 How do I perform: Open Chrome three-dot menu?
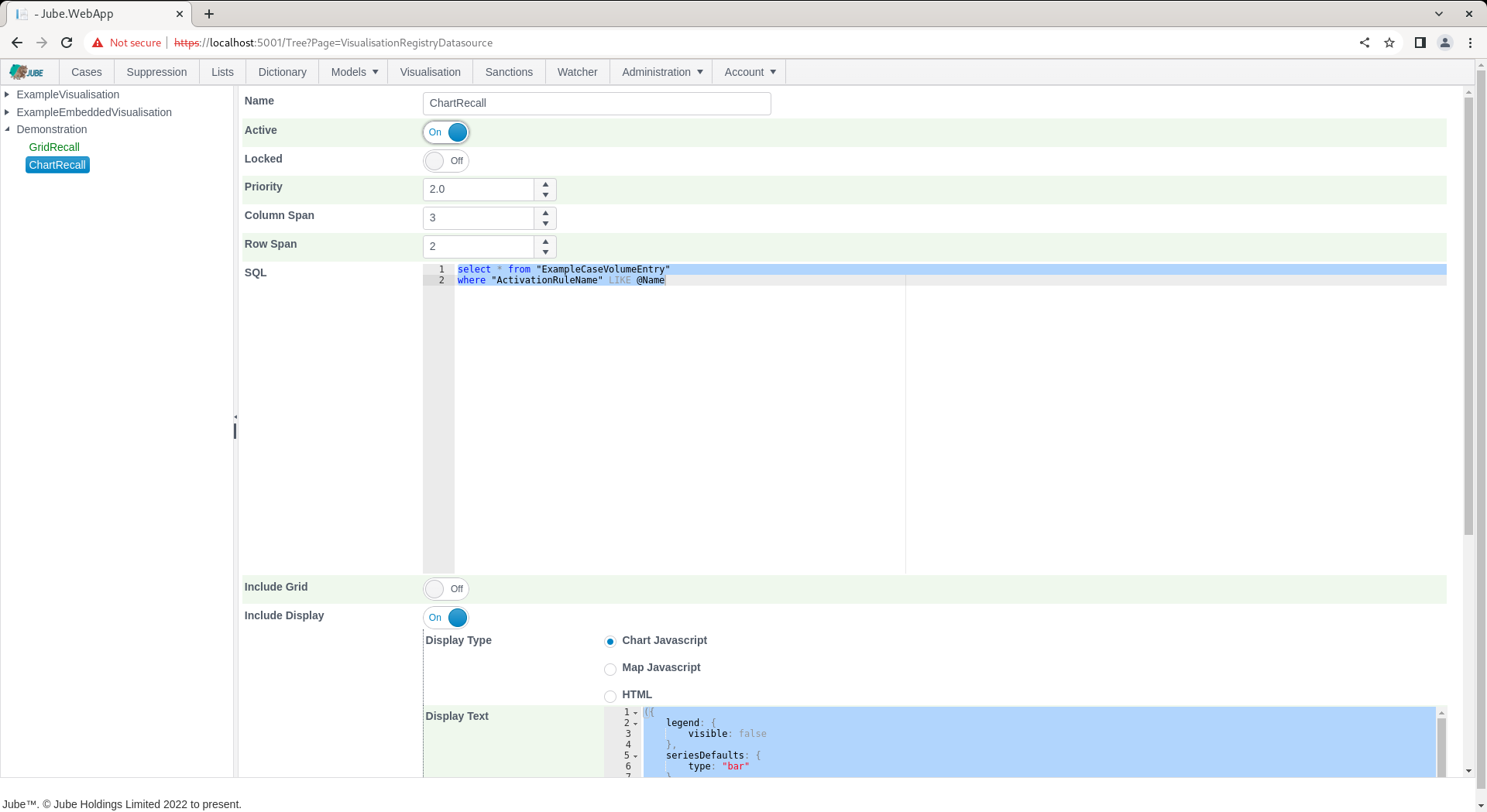click(1470, 43)
